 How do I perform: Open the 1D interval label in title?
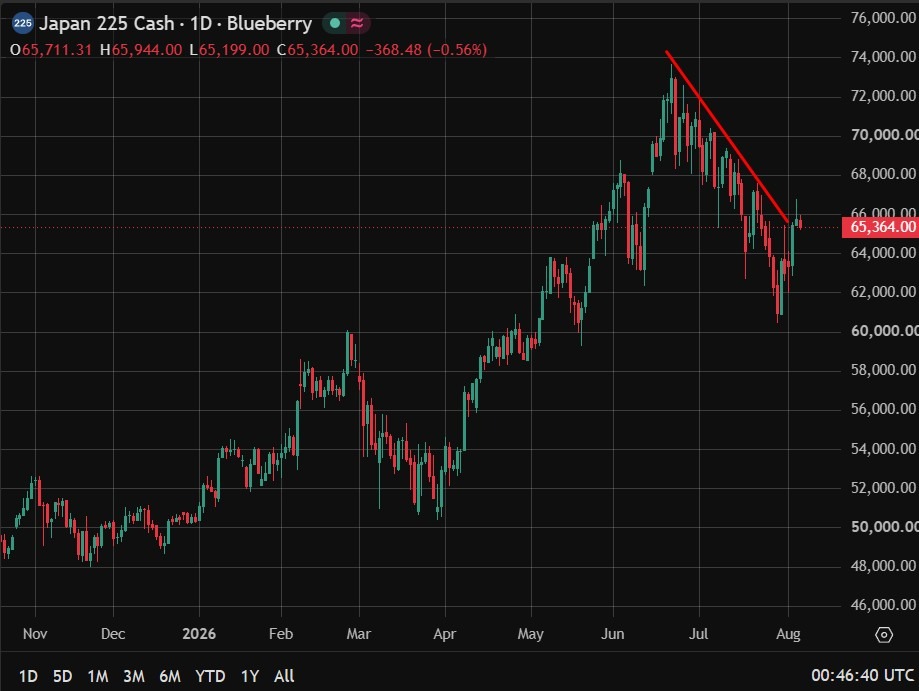[x=201, y=23]
